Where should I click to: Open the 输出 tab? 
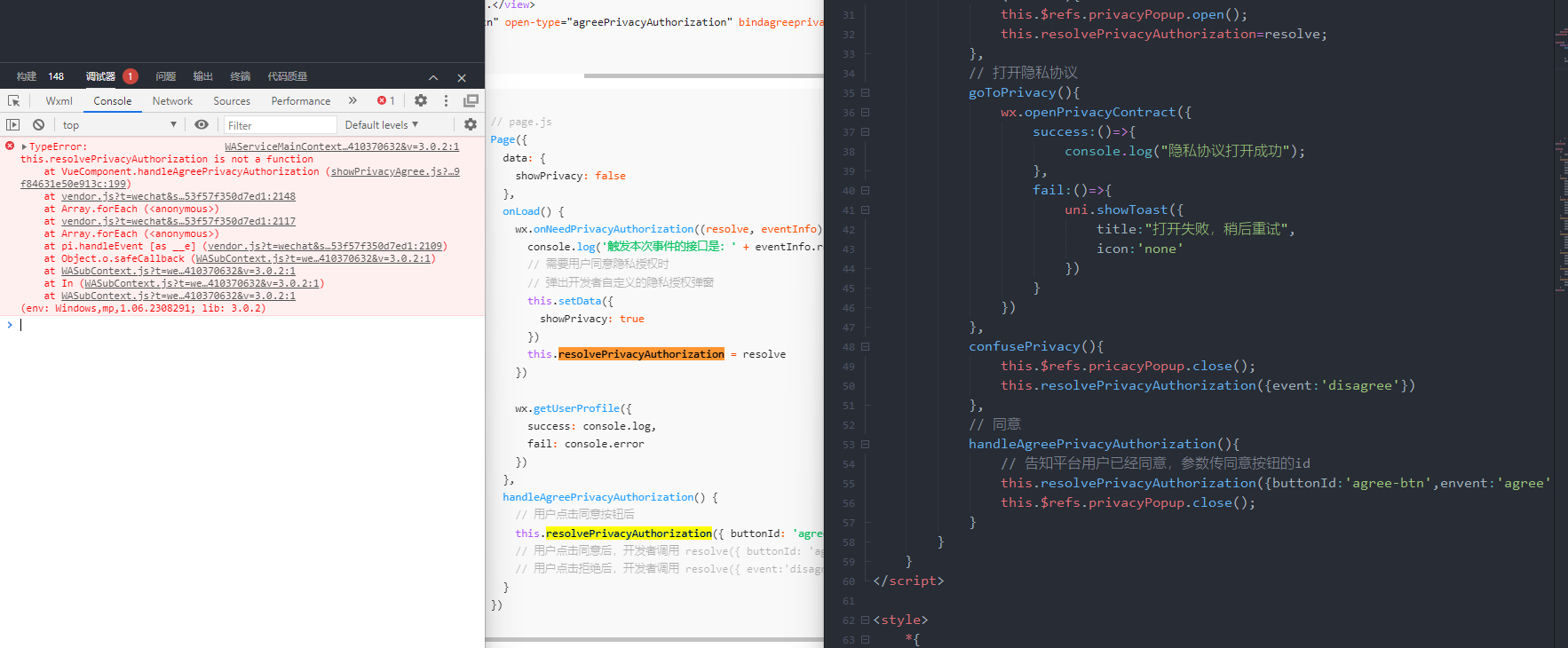203,76
